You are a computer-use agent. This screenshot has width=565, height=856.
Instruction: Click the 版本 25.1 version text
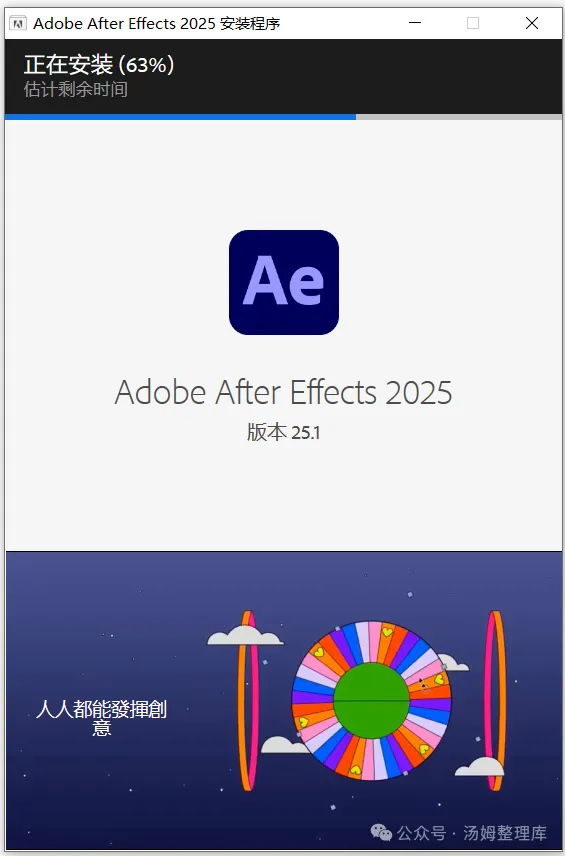[283, 432]
